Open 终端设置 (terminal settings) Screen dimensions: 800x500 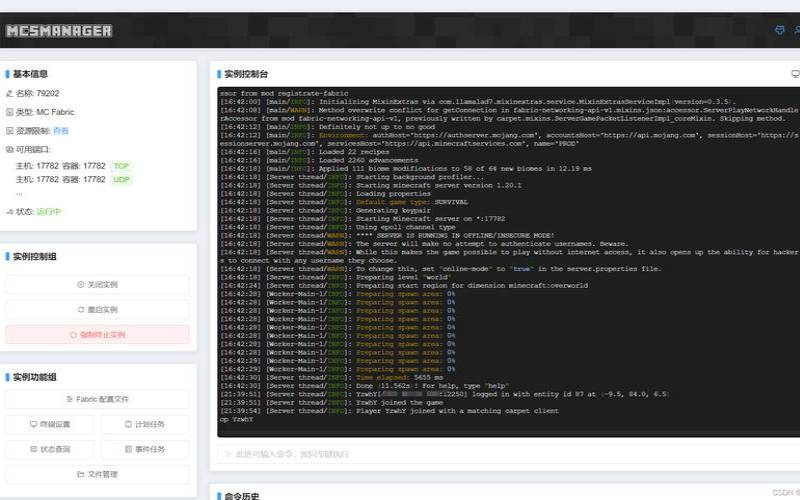(50, 424)
